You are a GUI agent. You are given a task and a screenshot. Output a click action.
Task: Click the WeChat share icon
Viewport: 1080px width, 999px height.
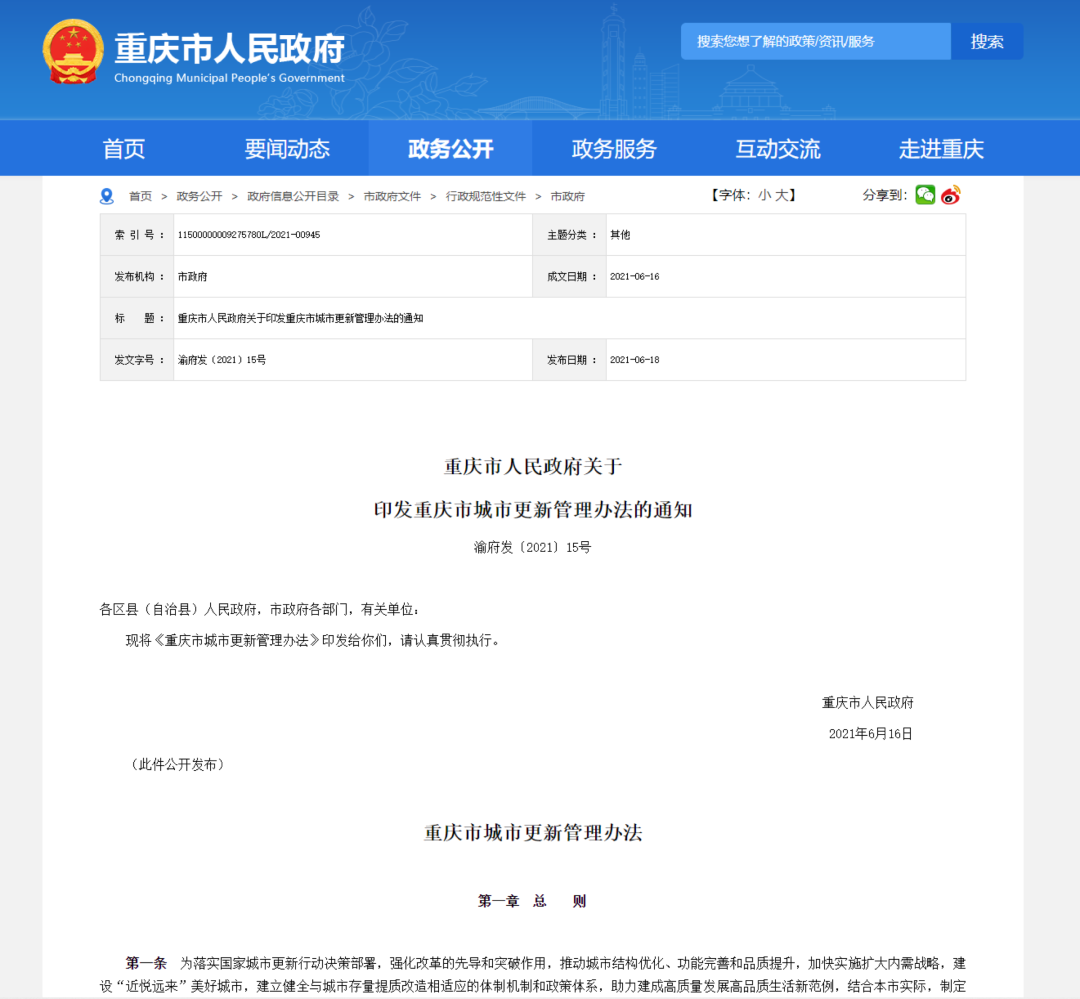pyautogui.click(x=925, y=195)
